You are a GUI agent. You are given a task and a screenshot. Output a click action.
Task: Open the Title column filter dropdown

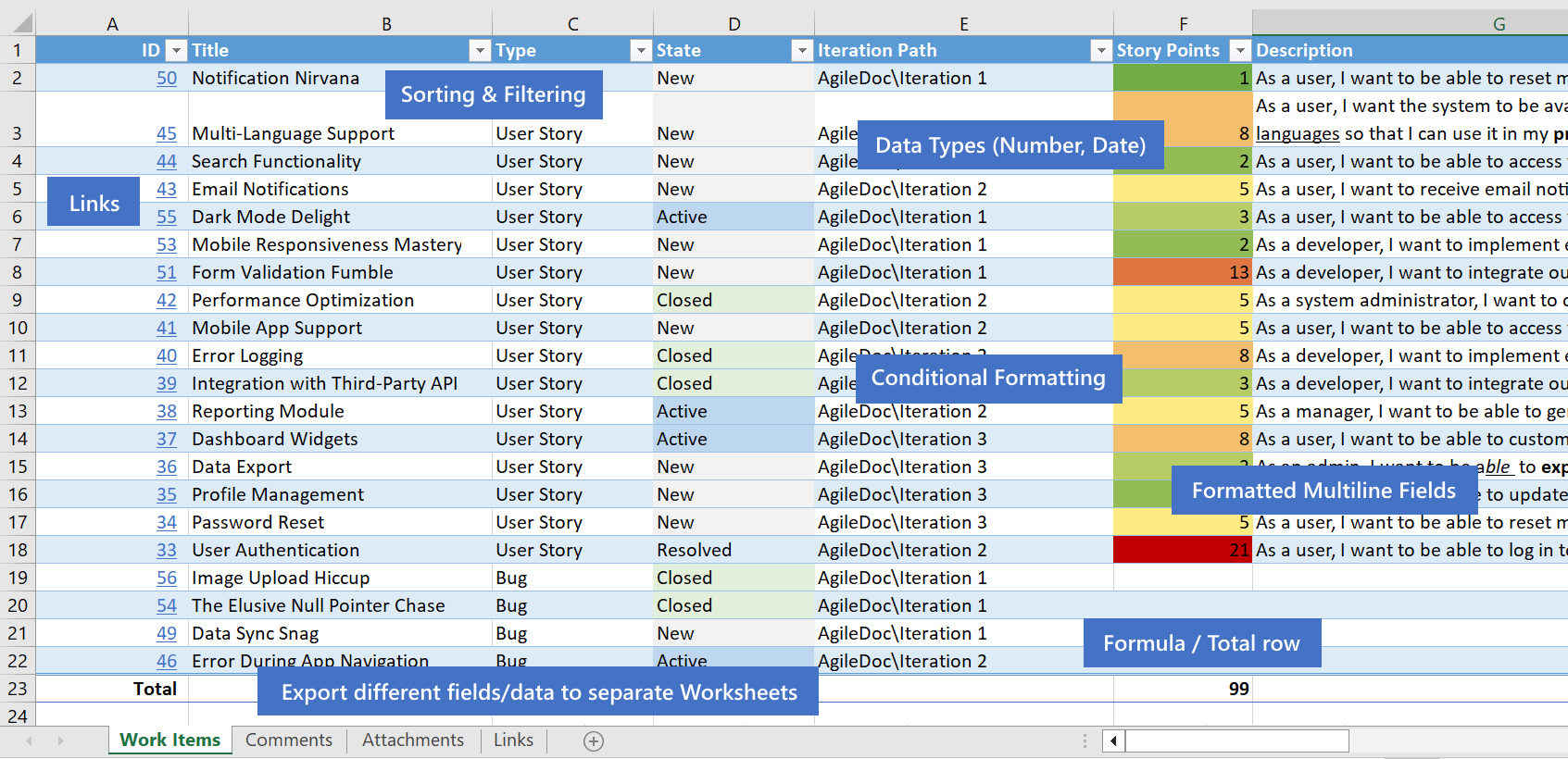(480, 51)
